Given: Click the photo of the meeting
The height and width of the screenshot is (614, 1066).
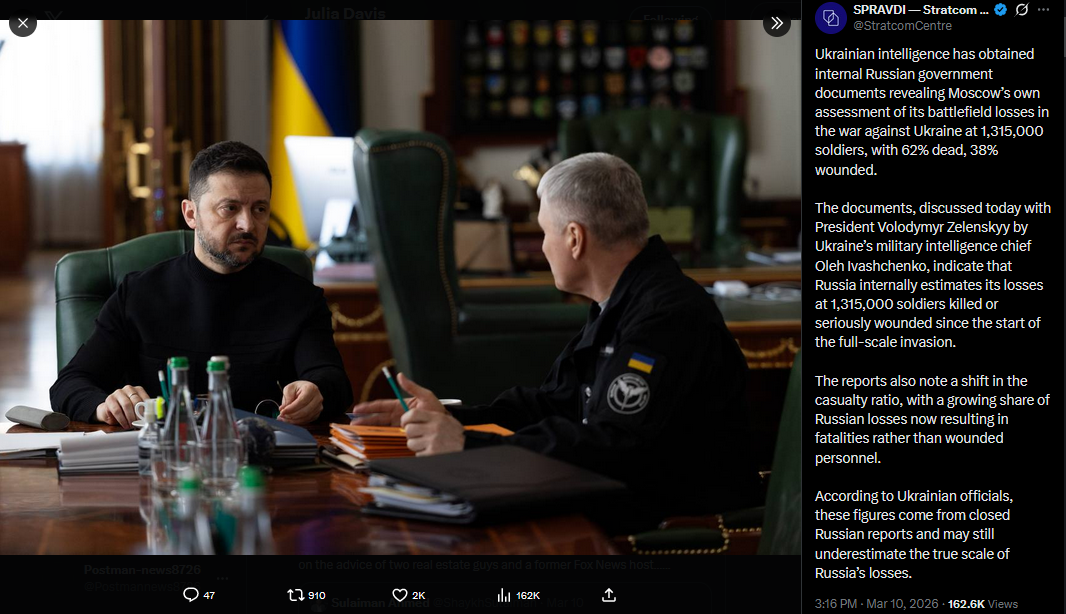Looking at the screenshot, I should (x=400, y=287).
